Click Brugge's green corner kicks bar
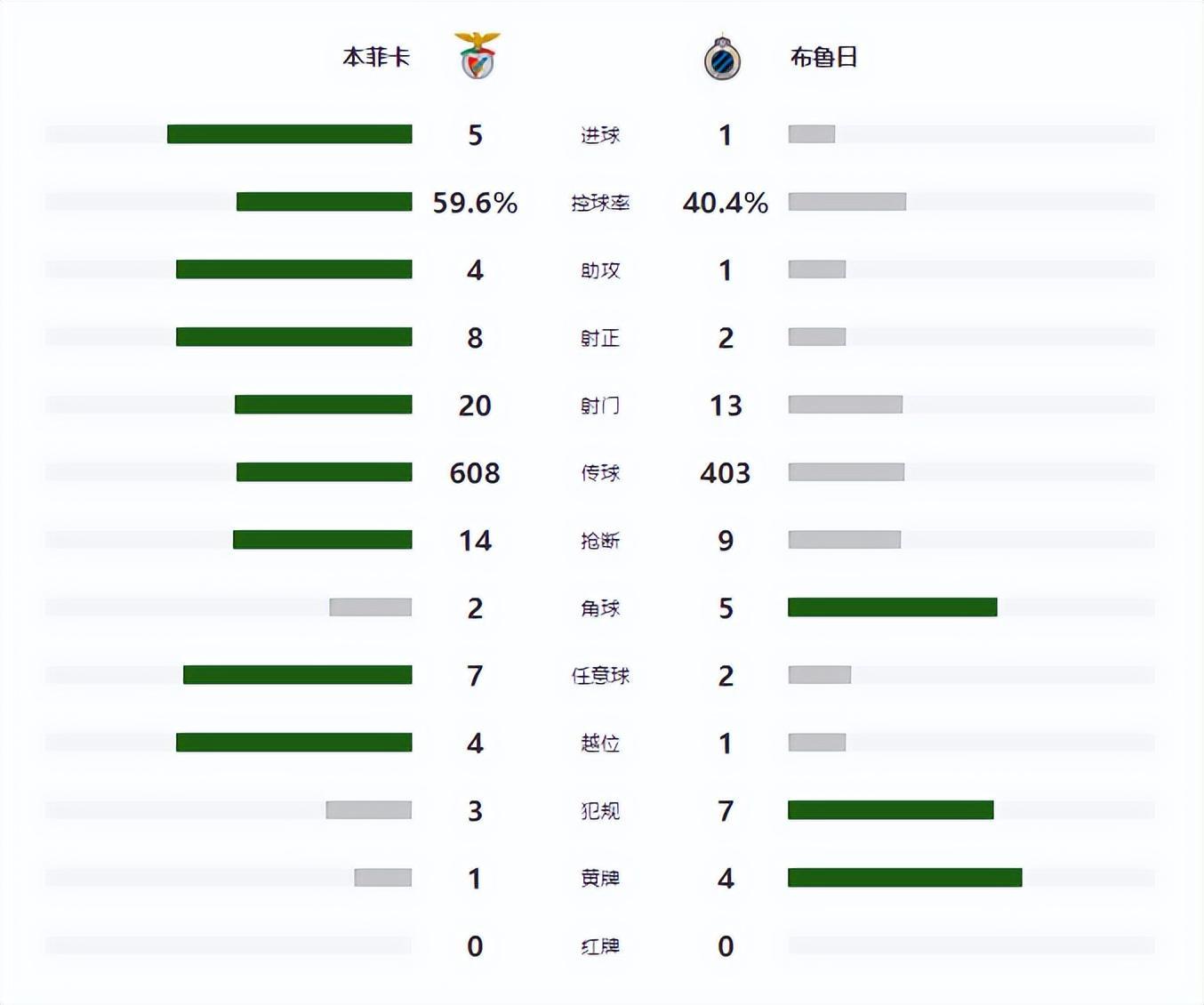 (892, 607)
